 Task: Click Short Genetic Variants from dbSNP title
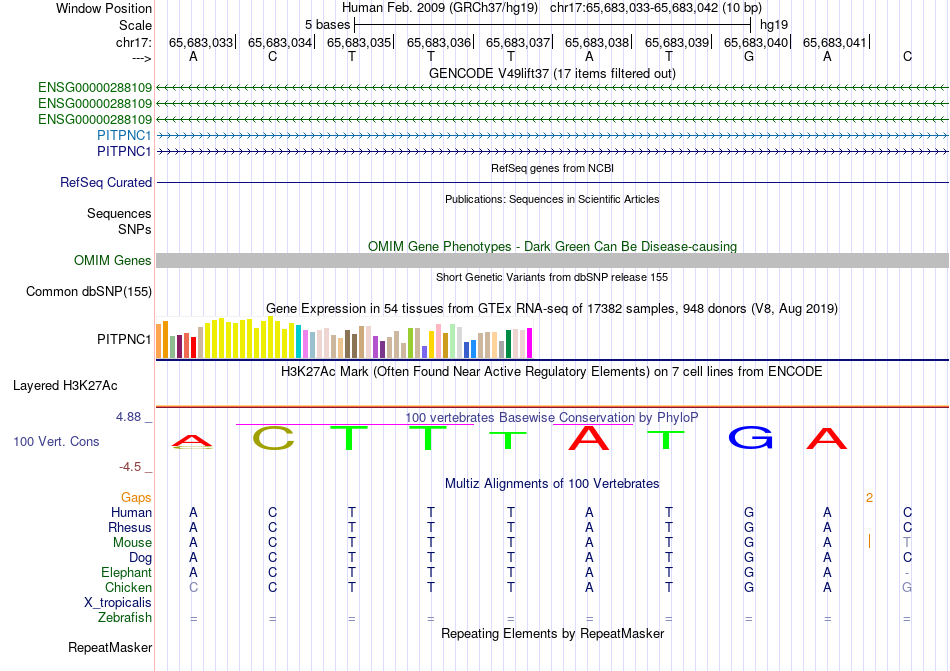(552, 277)
